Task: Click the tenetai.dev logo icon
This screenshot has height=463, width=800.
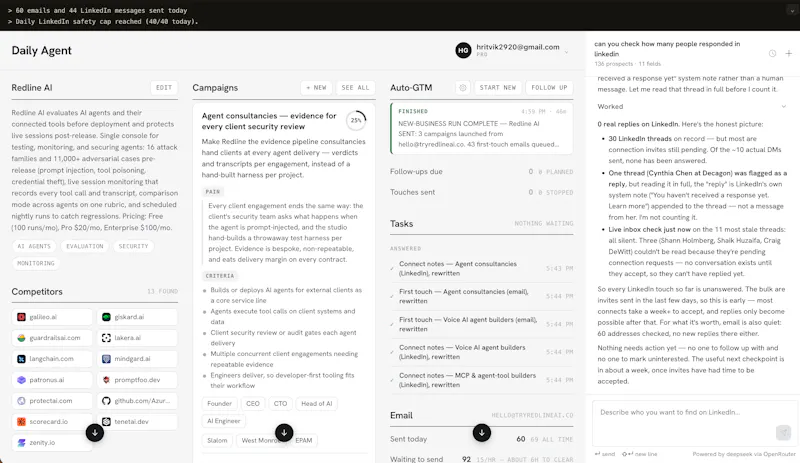Action: tap(106, 422)
